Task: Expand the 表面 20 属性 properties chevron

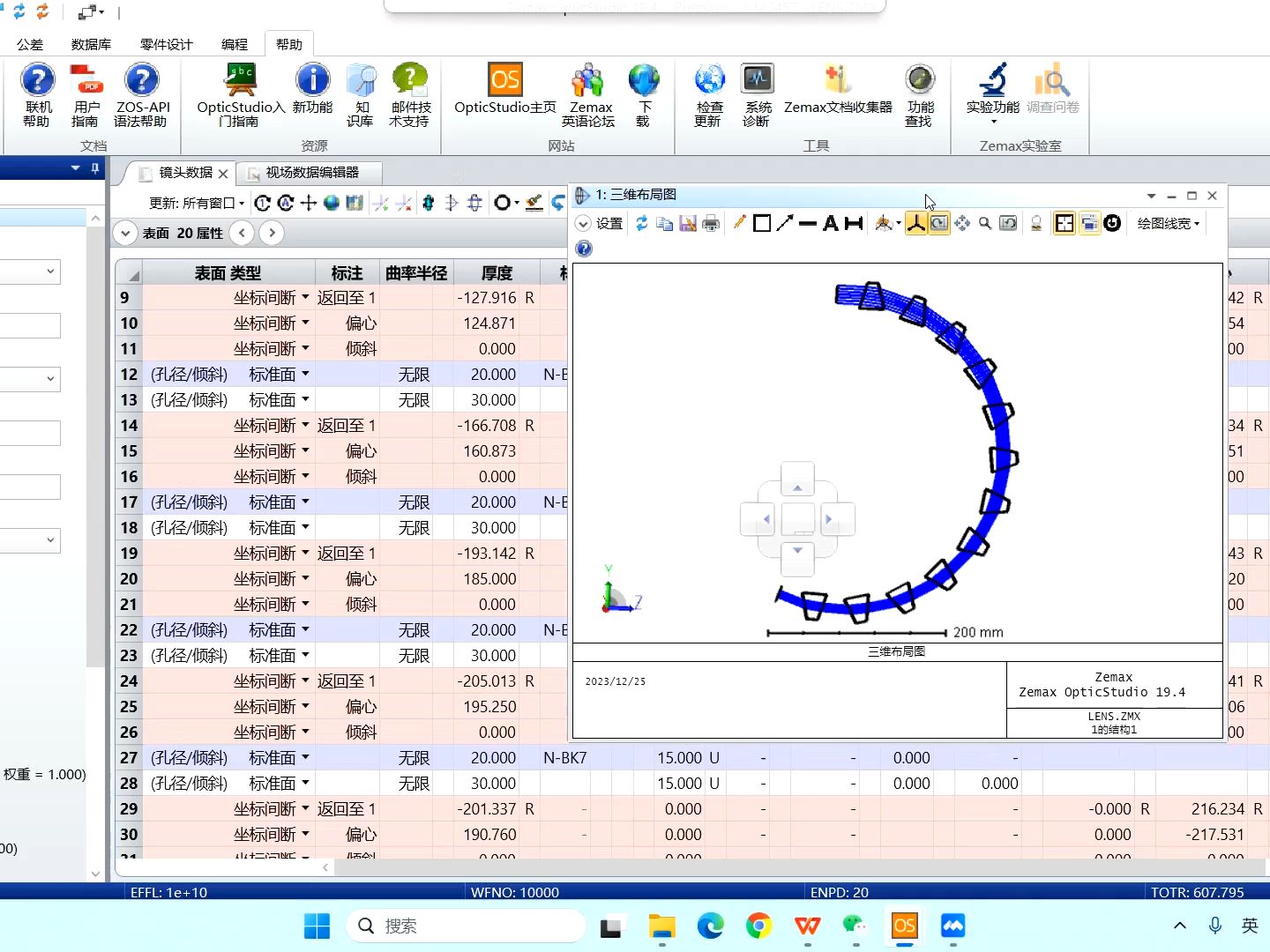Action: click(x=125, y=233)
